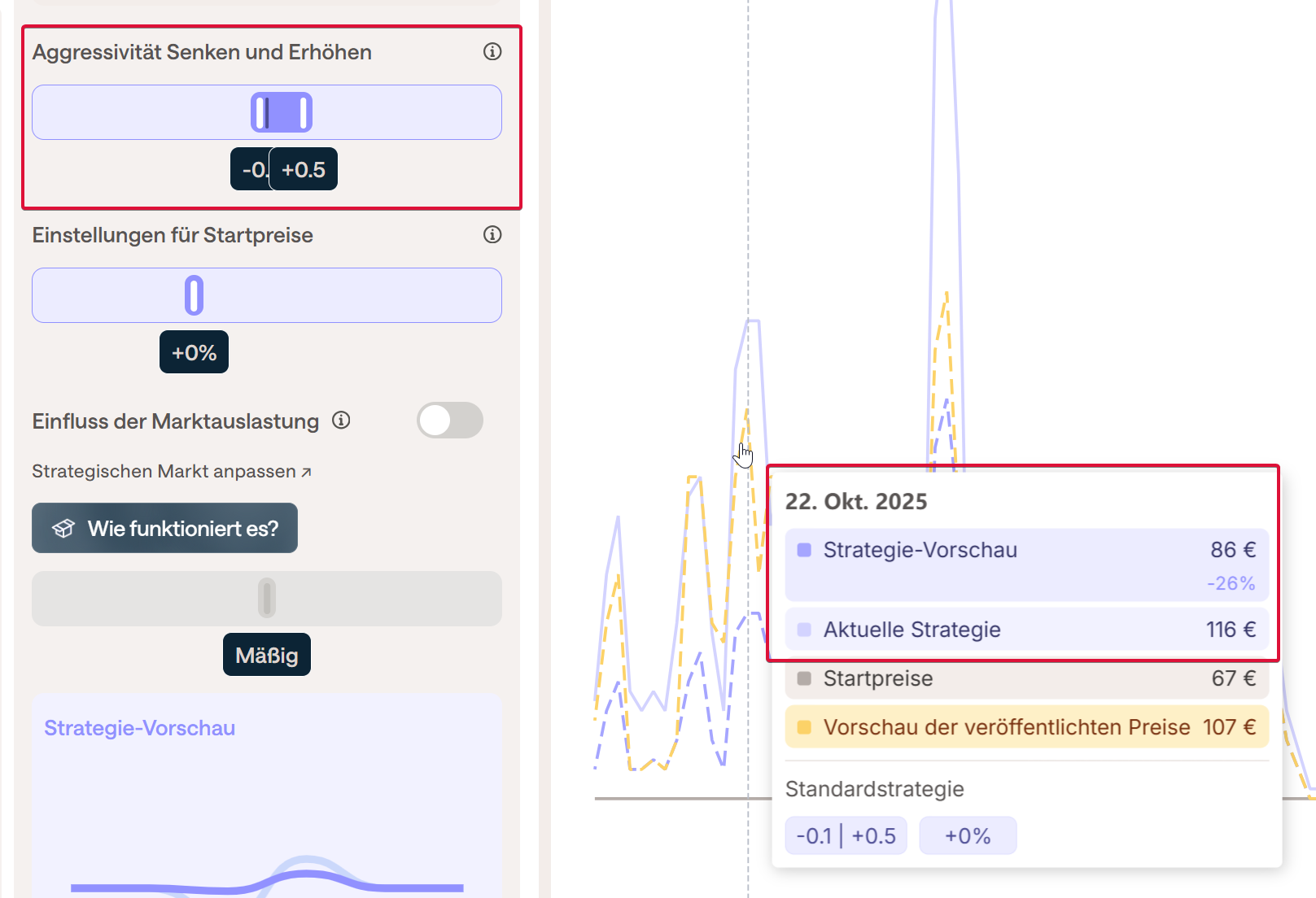1316x898 pixels.
Task: Click info icon beside Einfluss der Marktauslastung
Action: [341, 421]
